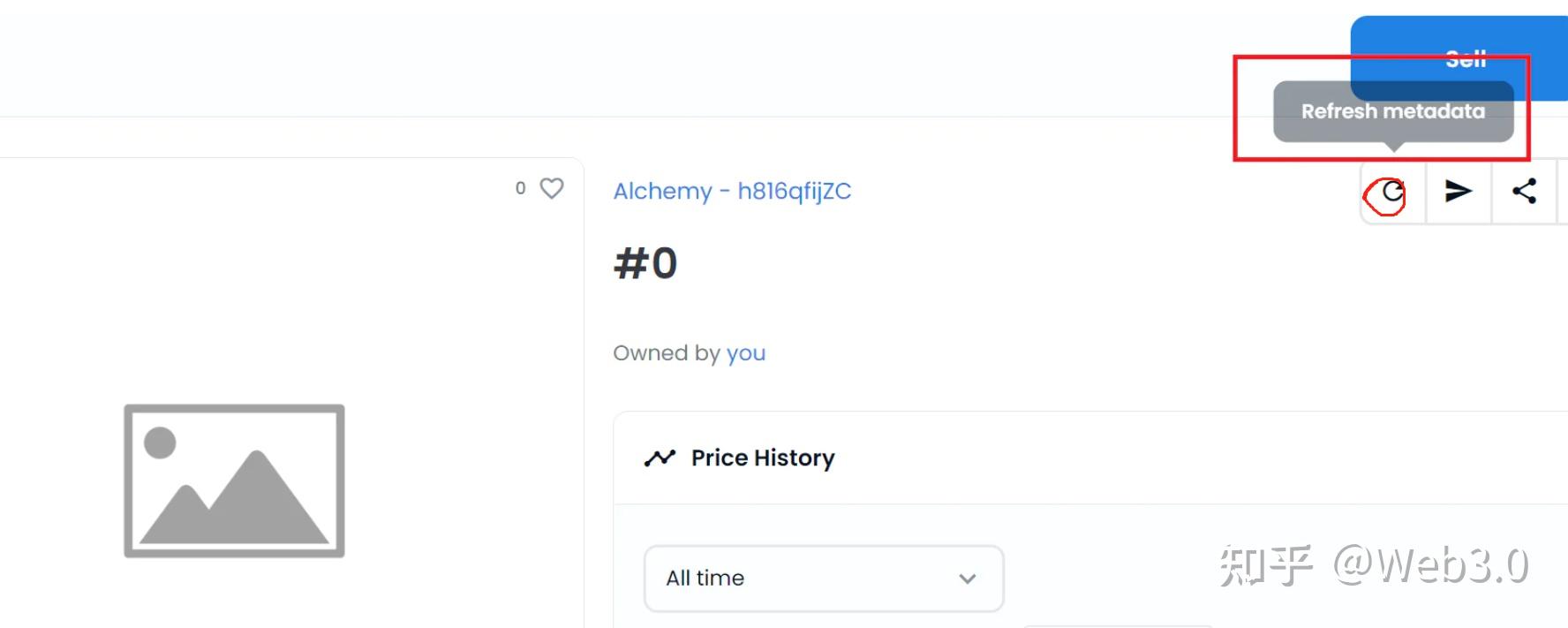Favorite the NFT with the heart icon

tap(552, 188)
